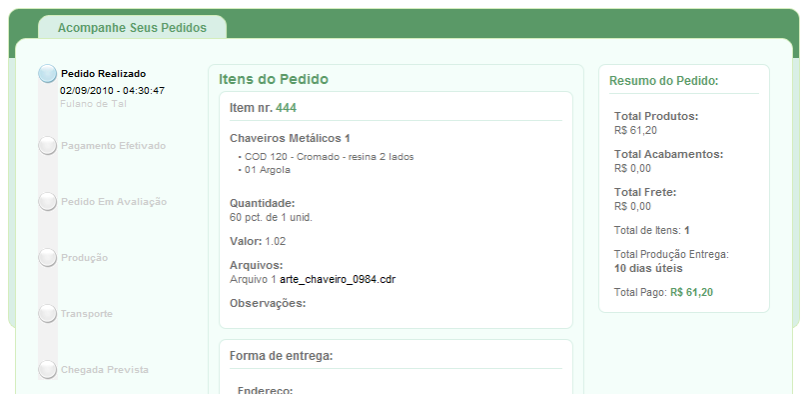Click the Transporte status circle

click(x=47, y=314)
